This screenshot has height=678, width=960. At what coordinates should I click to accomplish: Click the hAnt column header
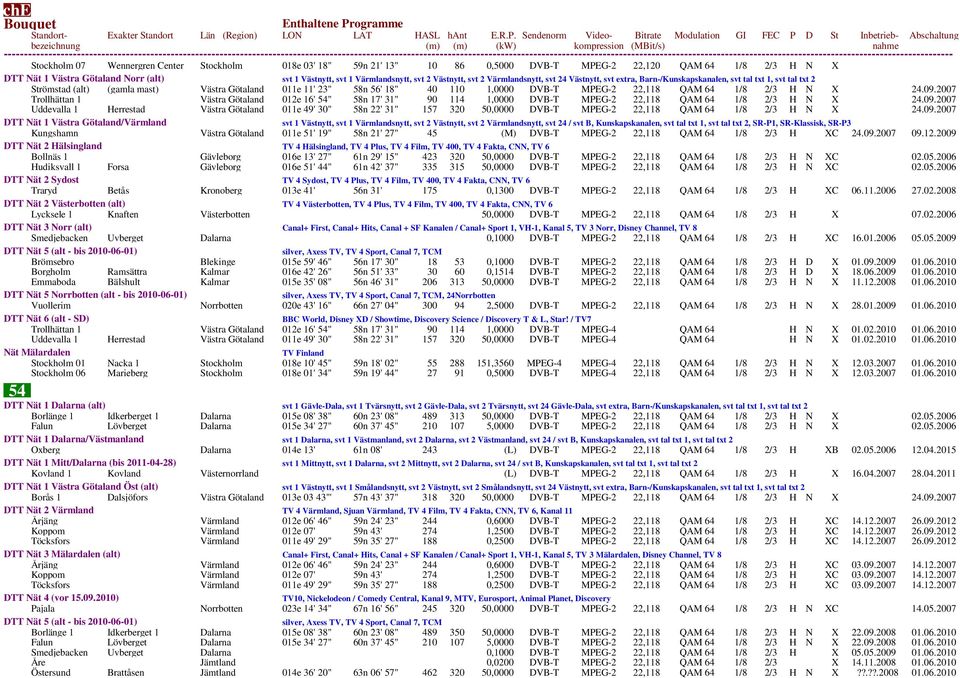click(x=457, y=40)
